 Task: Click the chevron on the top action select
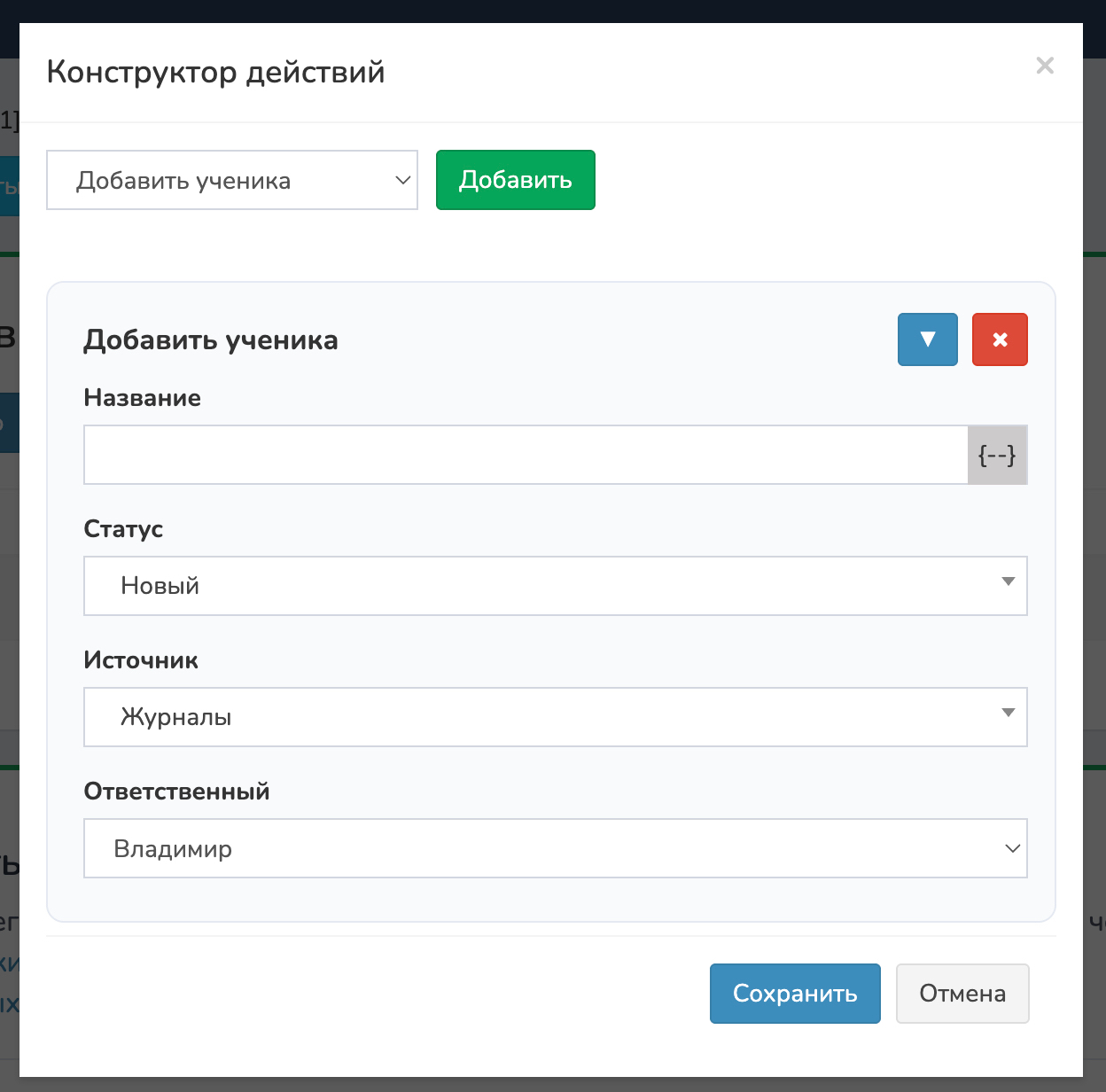pos(402,180)
